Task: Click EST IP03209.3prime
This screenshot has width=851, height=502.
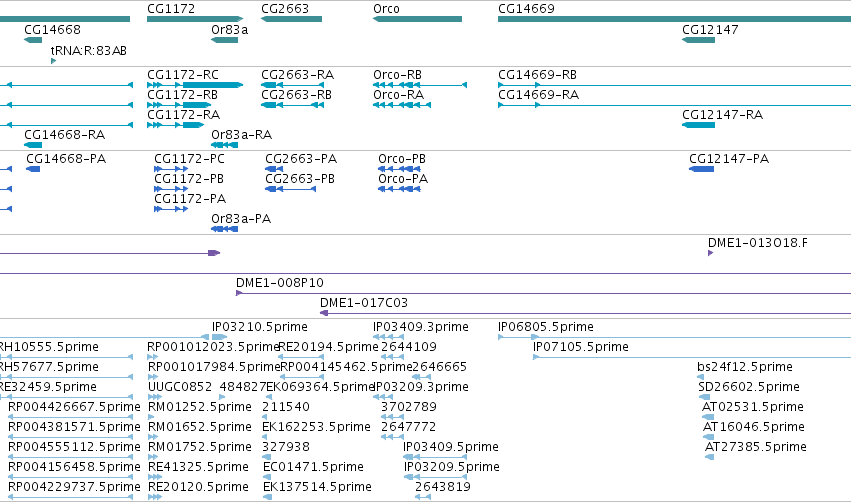Action: (421, 387)
